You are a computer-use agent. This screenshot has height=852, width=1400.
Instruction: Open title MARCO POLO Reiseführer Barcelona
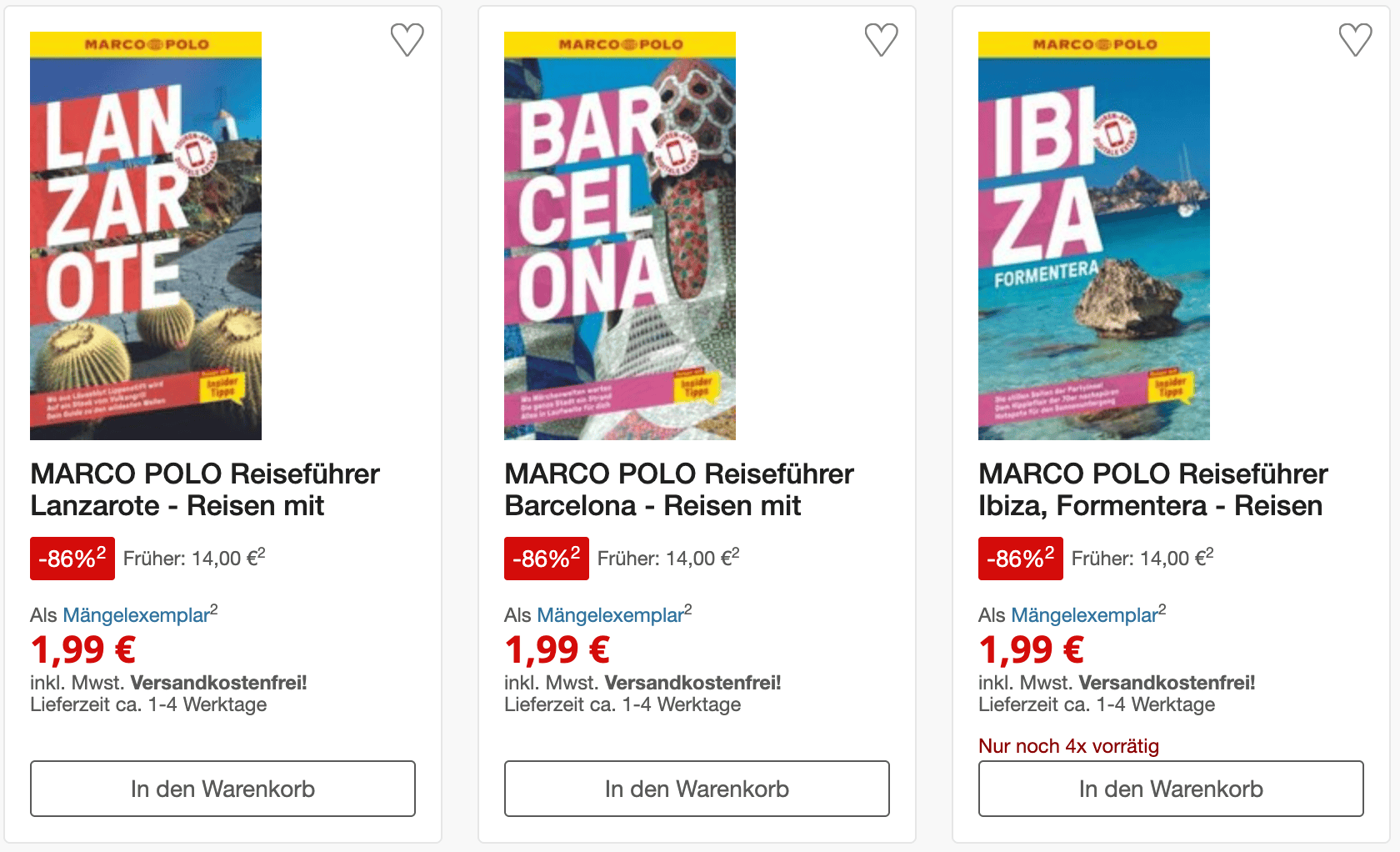[x=679, y=489]
